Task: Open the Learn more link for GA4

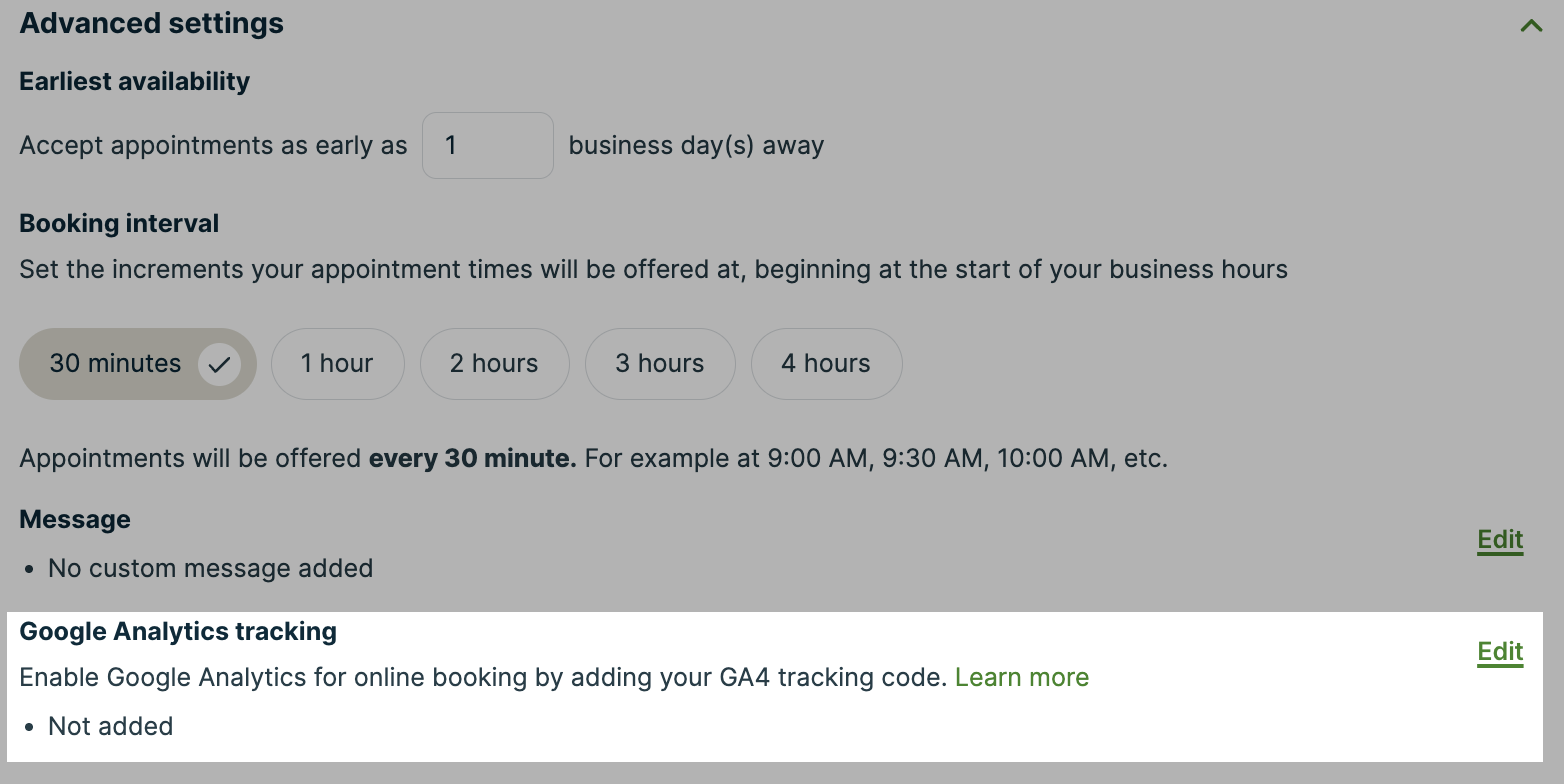Action: pyautogui.click(x=1021, y=678)
